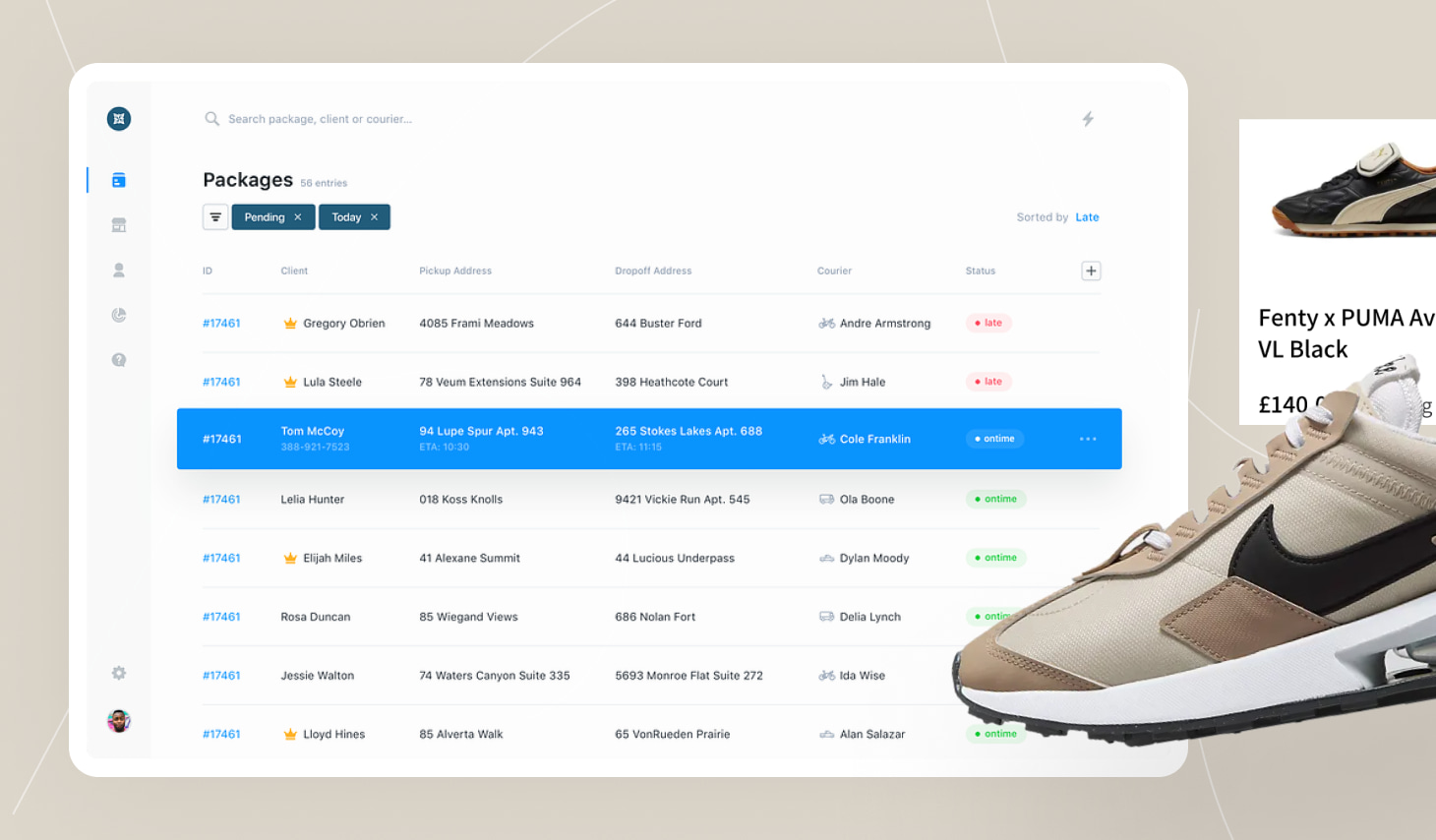Open package ID link for Elijah Miles
Screen dimensions: 1436x840
pyautogui.click(x=221, y=558)
